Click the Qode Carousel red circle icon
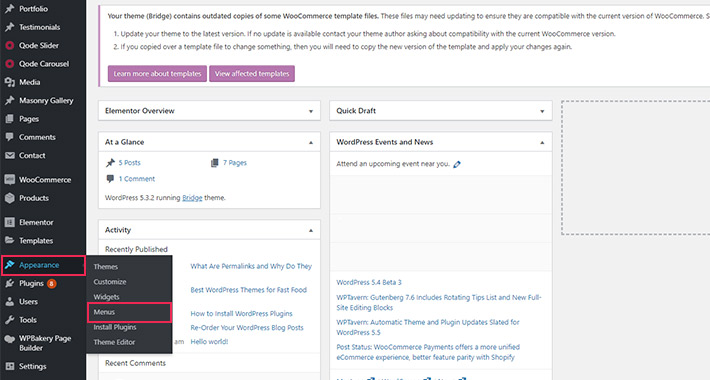This screenshot has width=710, height=380. (10, 64)
